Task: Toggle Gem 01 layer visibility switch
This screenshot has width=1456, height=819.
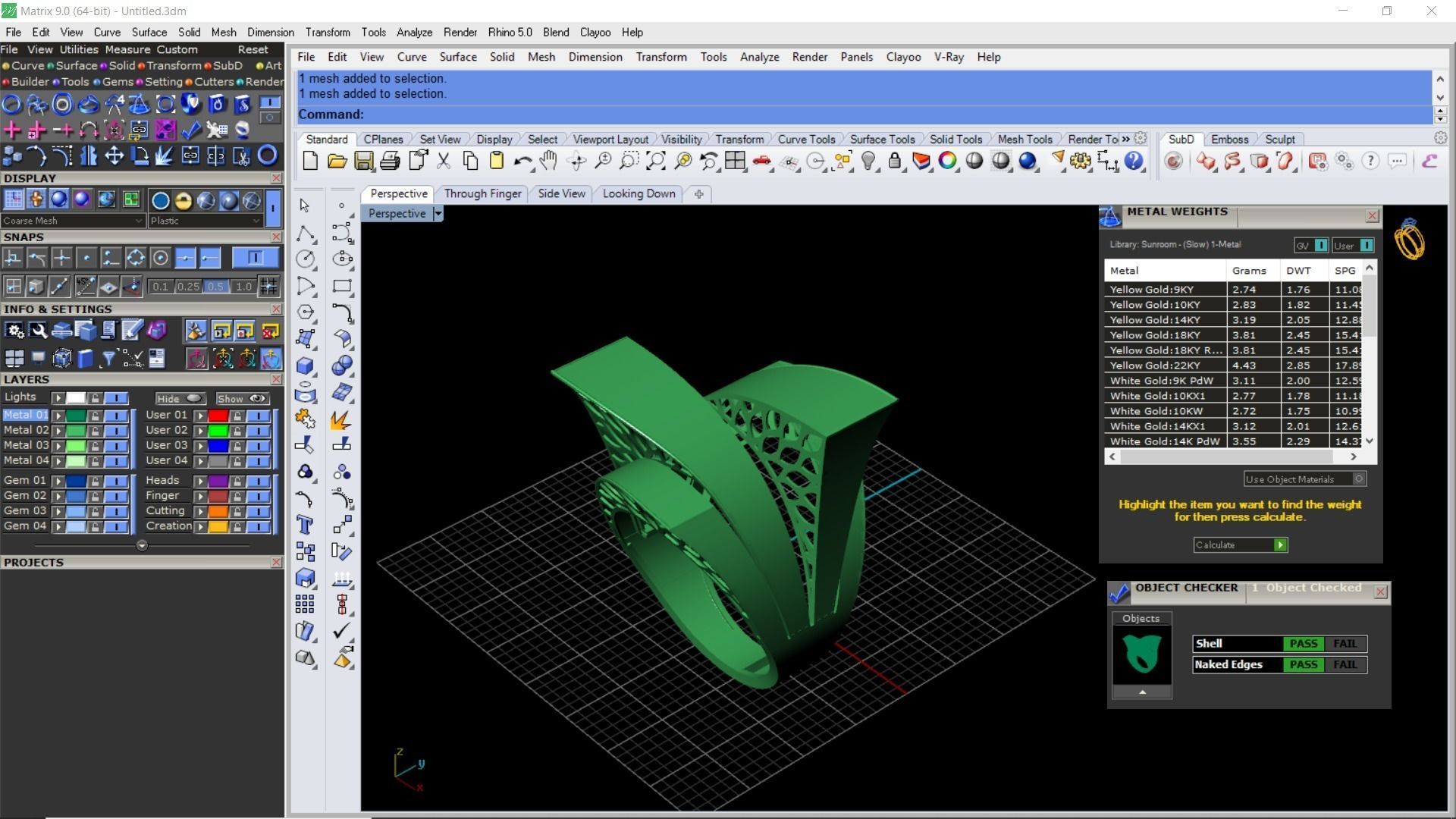Action: click(x=115, y=481)
